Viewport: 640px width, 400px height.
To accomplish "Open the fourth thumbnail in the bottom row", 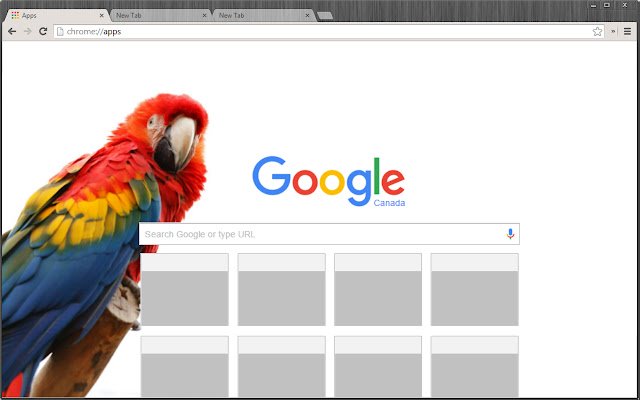I will (475, 367).
